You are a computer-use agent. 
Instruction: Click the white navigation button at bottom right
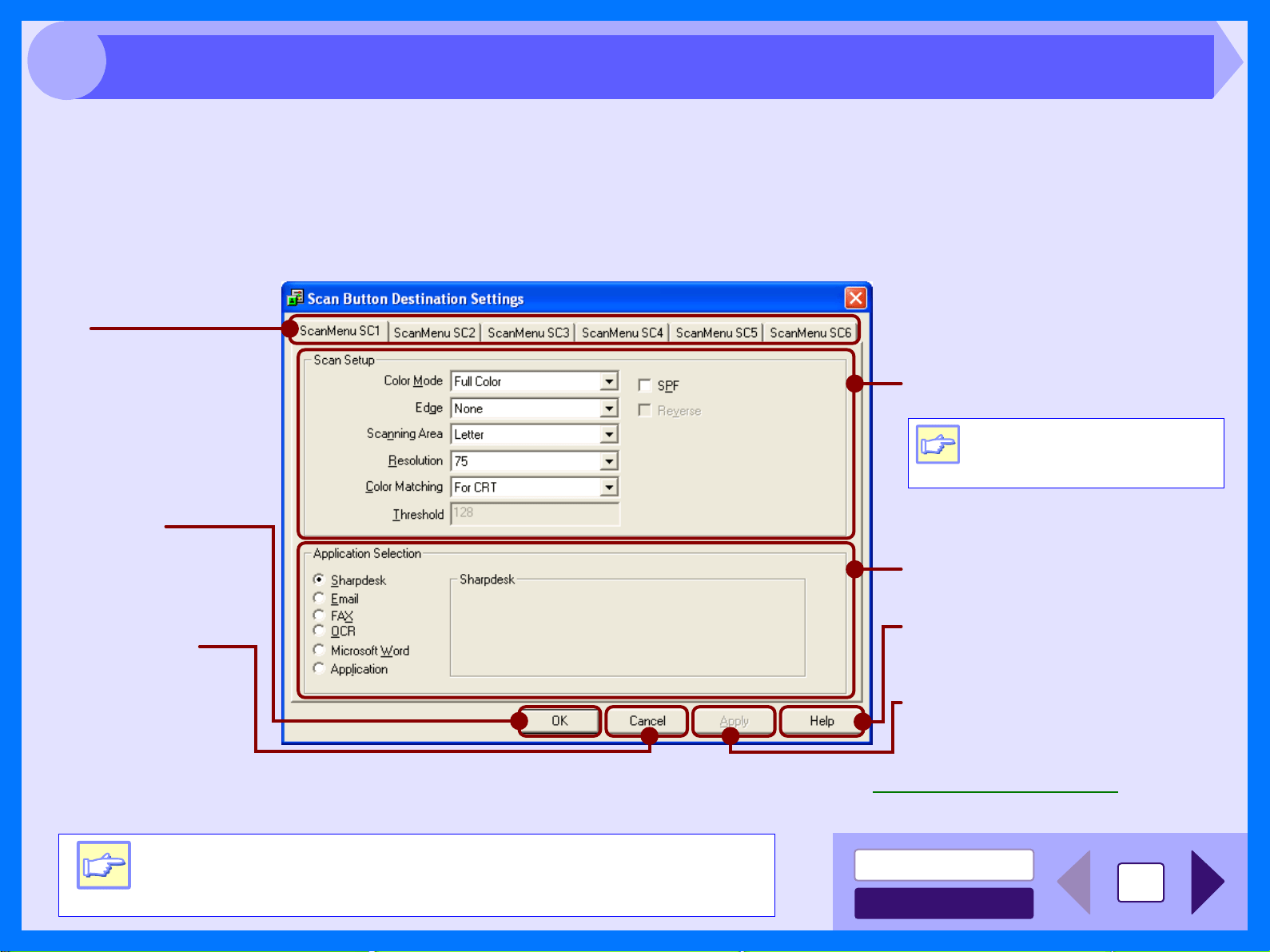pos(944,865)
